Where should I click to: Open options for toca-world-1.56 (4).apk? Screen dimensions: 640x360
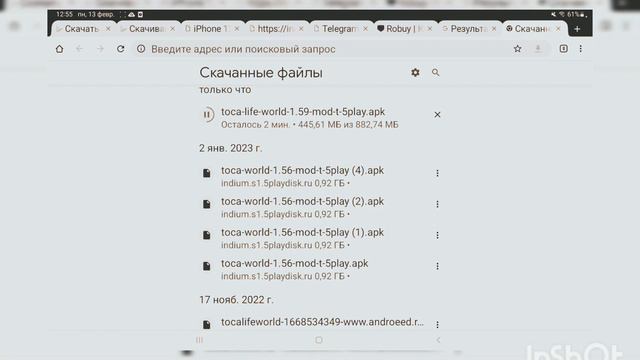pos(437,173)
